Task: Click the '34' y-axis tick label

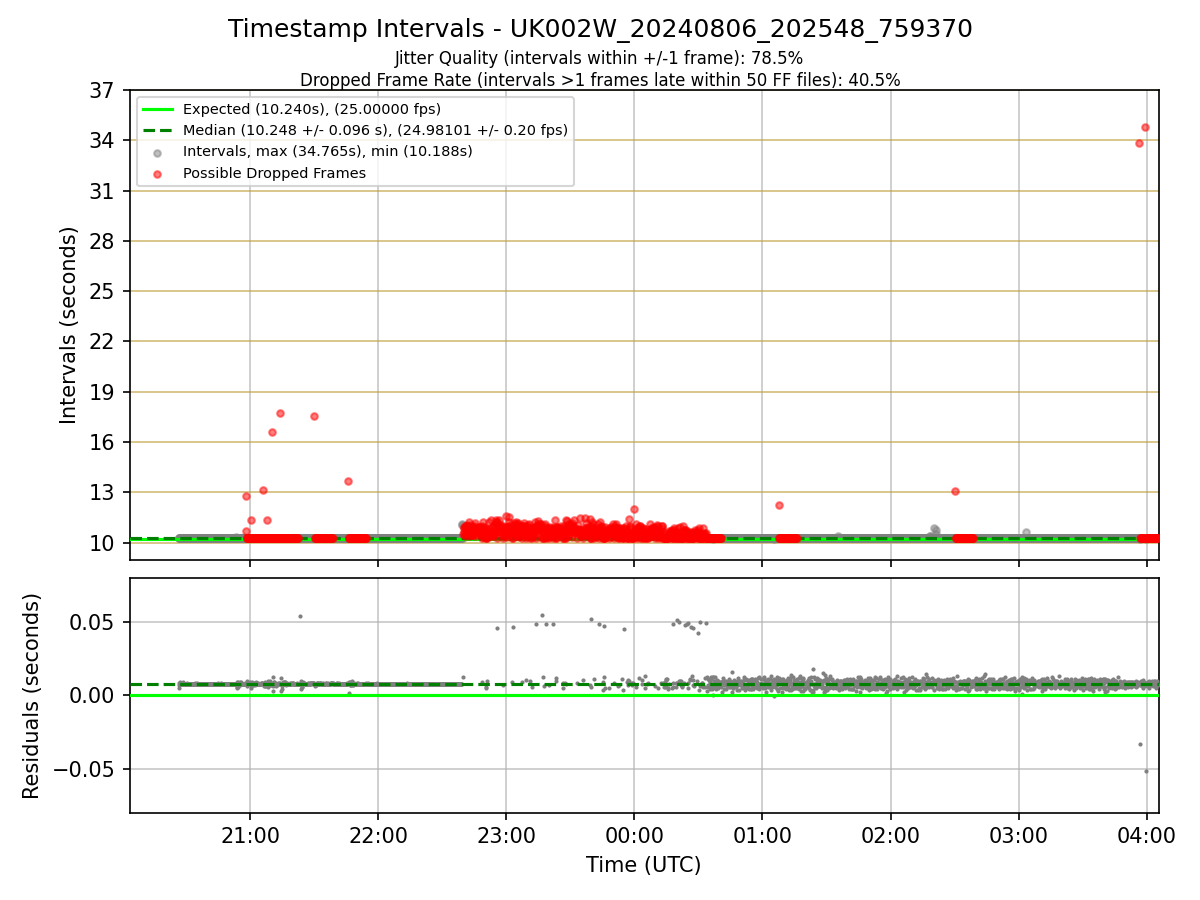Action: tap(103, 140)
